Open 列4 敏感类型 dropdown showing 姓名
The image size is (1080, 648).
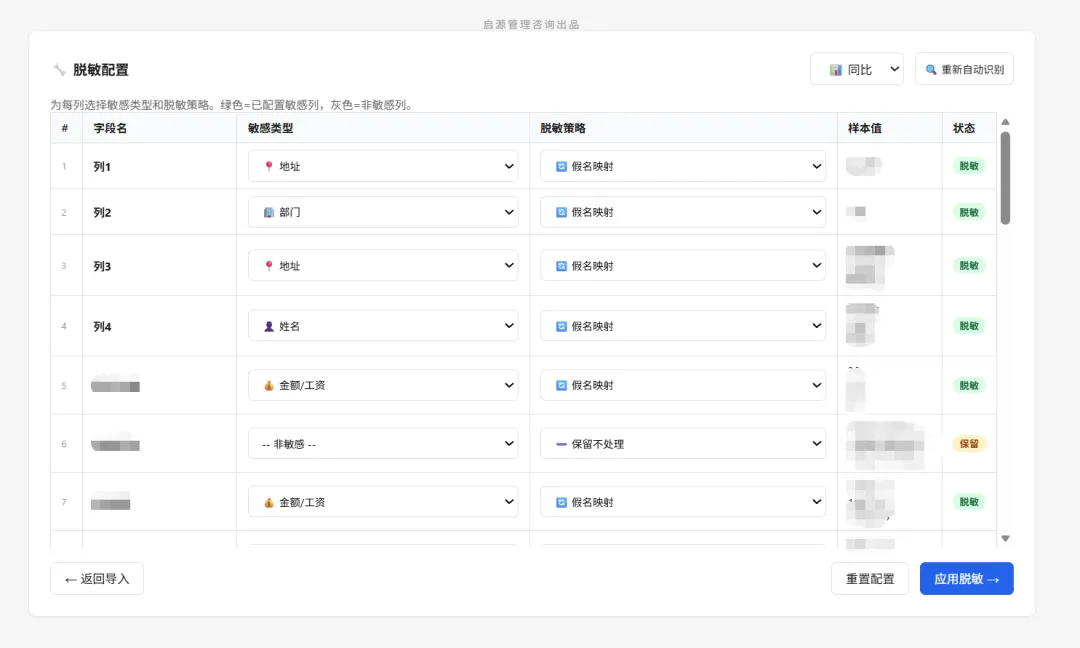pos(383,326)
